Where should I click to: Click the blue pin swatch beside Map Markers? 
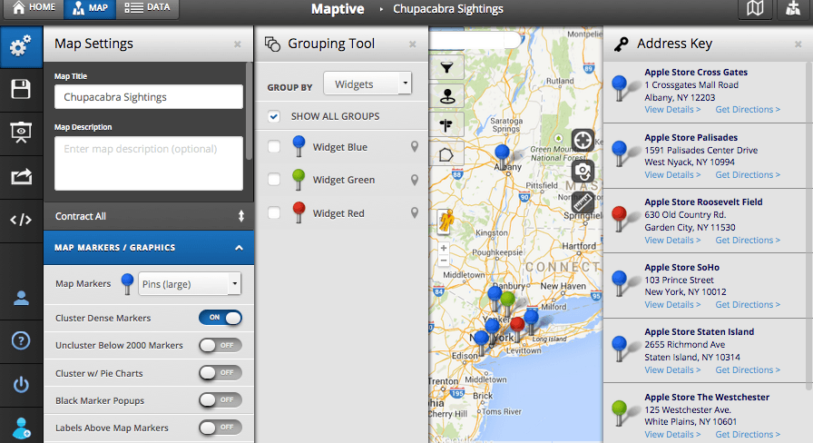point(127,284)
